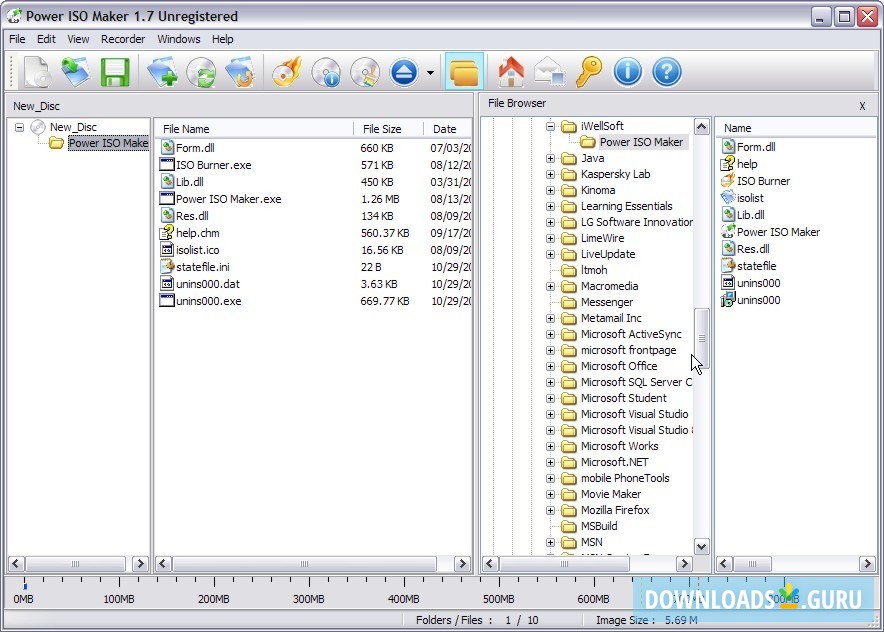The image size is (884, 632).
Task: Sort disc files by Date column
Action: [x=448, y=129]
